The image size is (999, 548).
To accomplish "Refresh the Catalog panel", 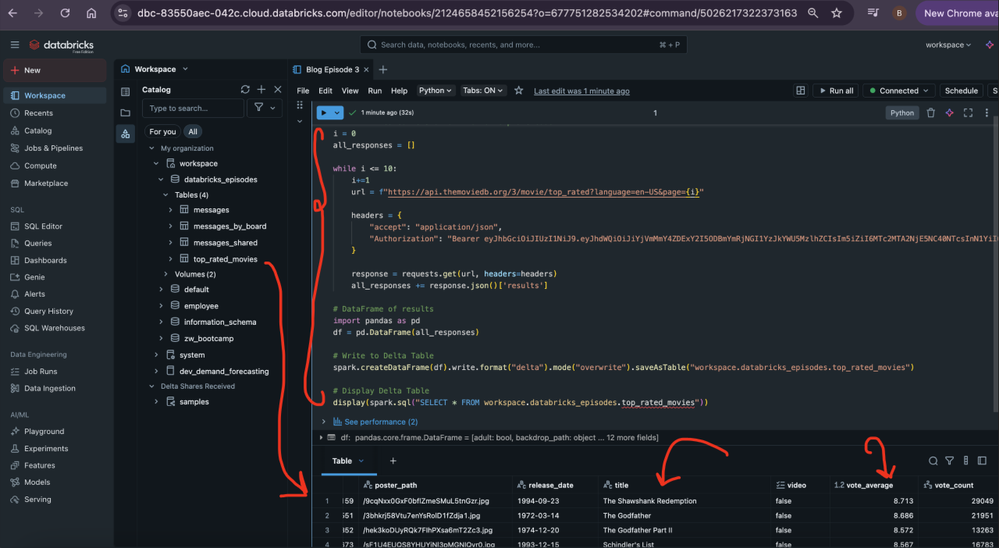I will click(x=245, y=90).
